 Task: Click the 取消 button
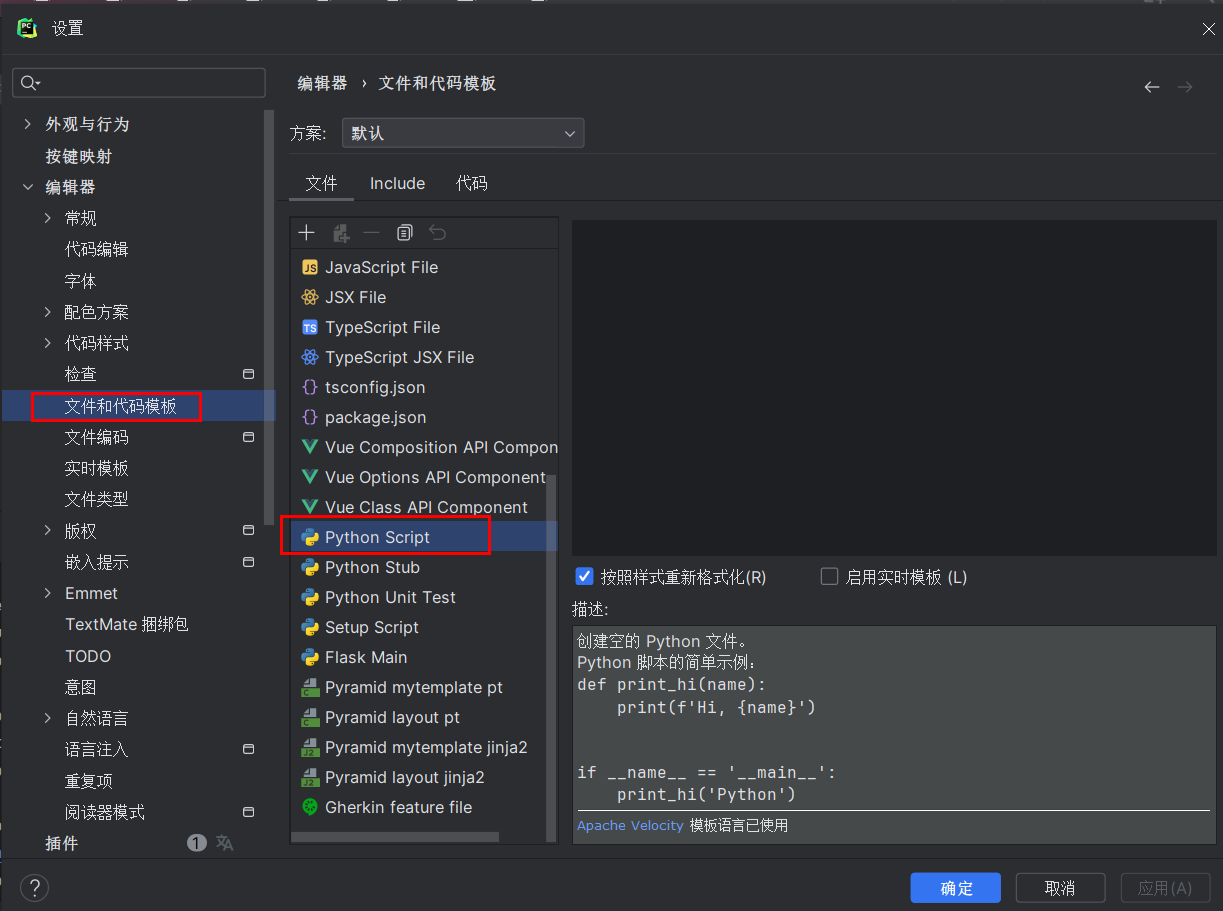coord(1060,888)
